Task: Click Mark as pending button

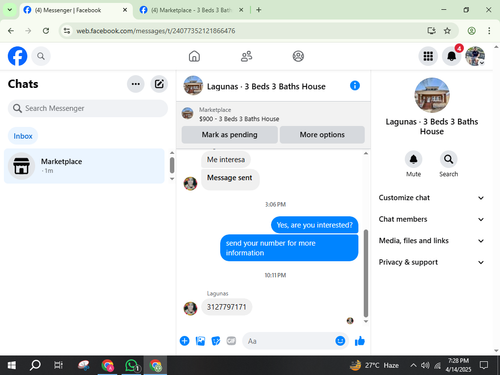Action: (229, 135)
